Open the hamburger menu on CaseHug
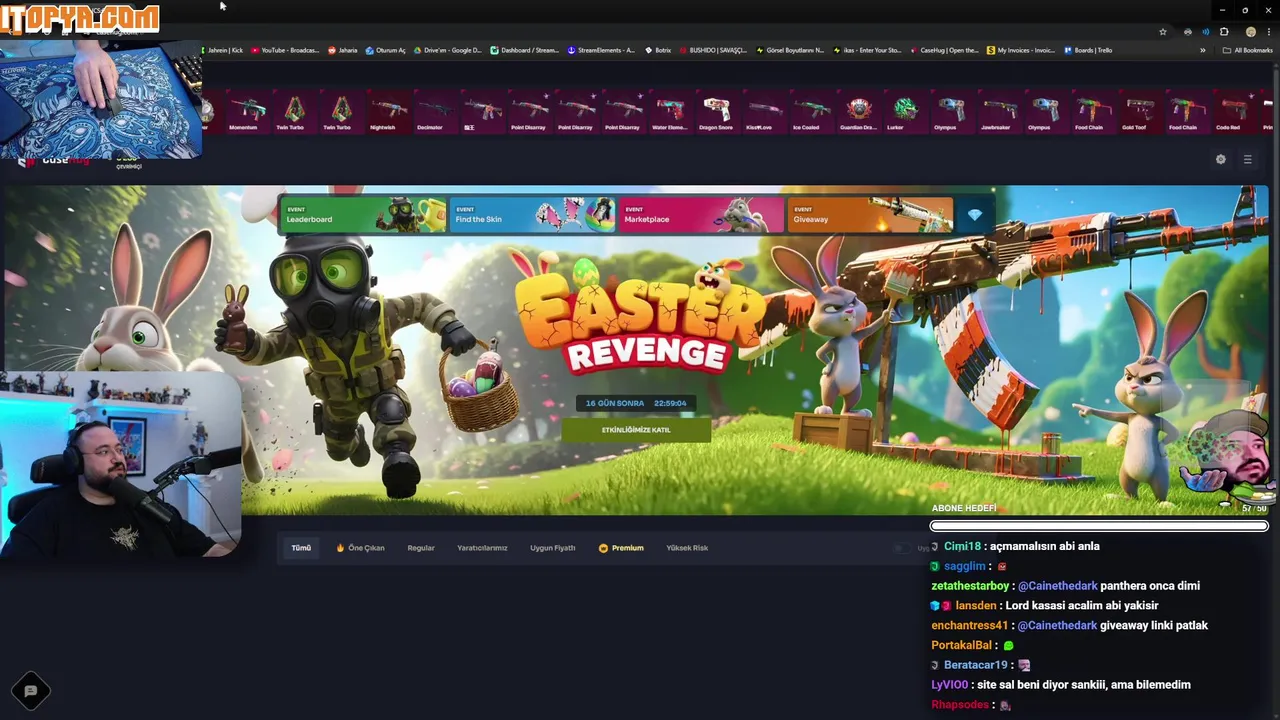 tap(1247, 159)
